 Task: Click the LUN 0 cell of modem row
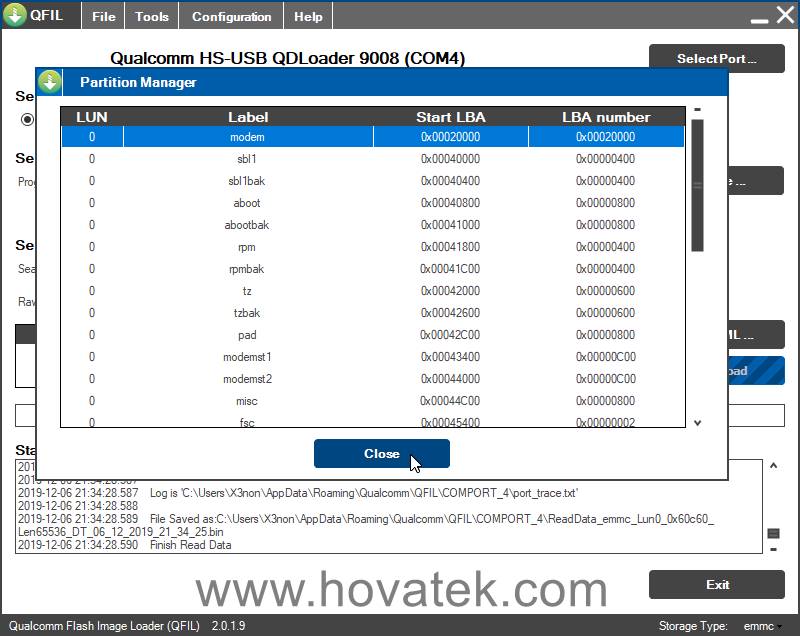click(x=92, y=137)
